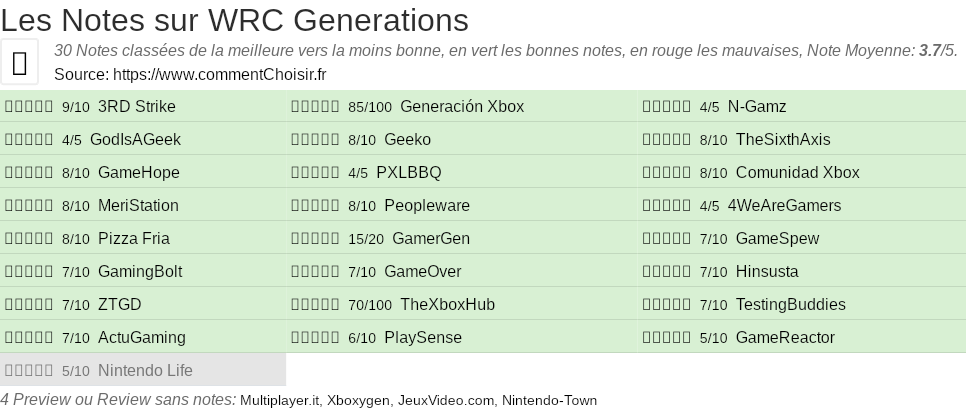966x411 pixels.
Task: Click the star rating icons beside GamerGen
Action: click(x=315, y=239)
